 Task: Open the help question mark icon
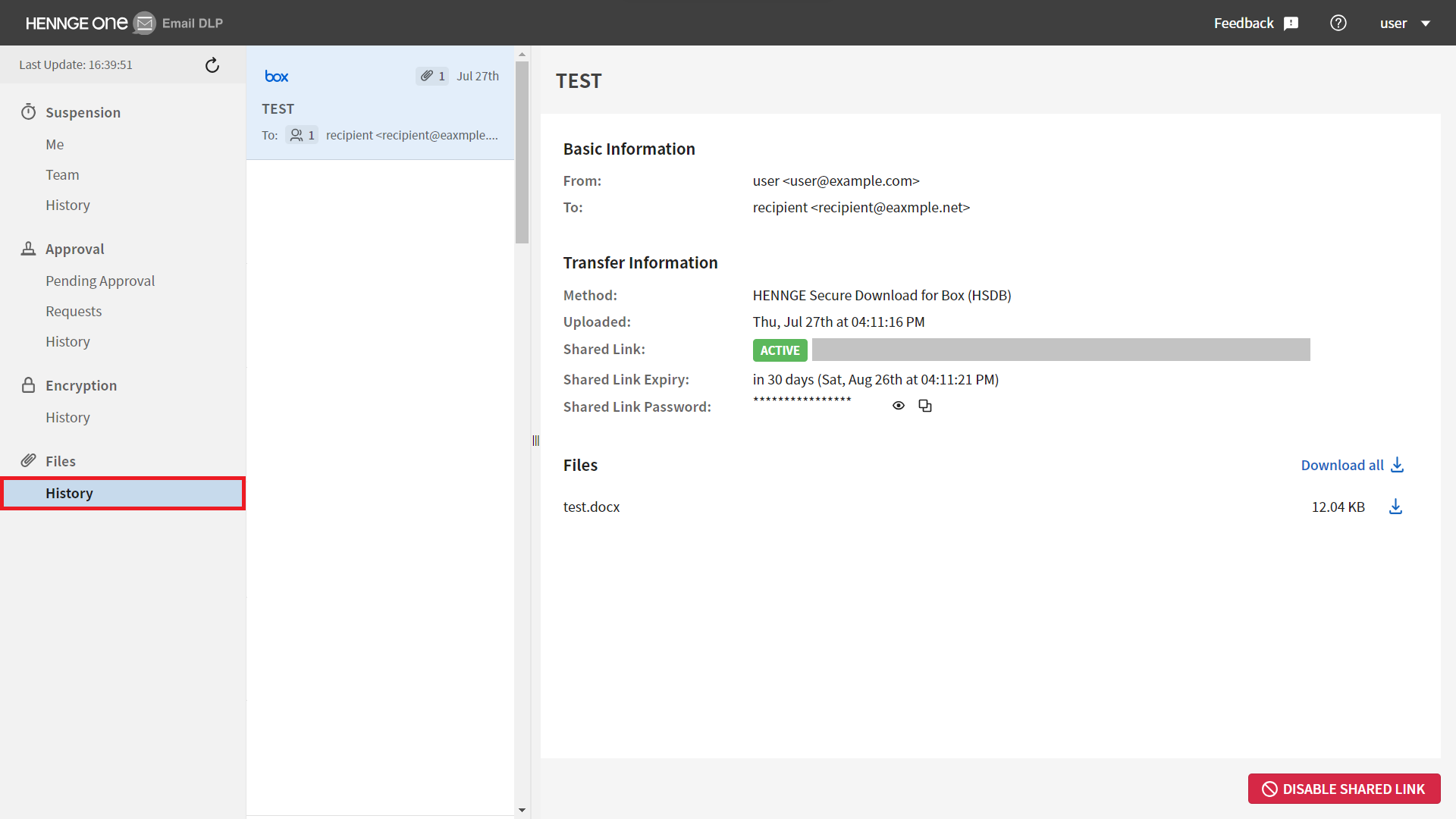[1338, 23]
